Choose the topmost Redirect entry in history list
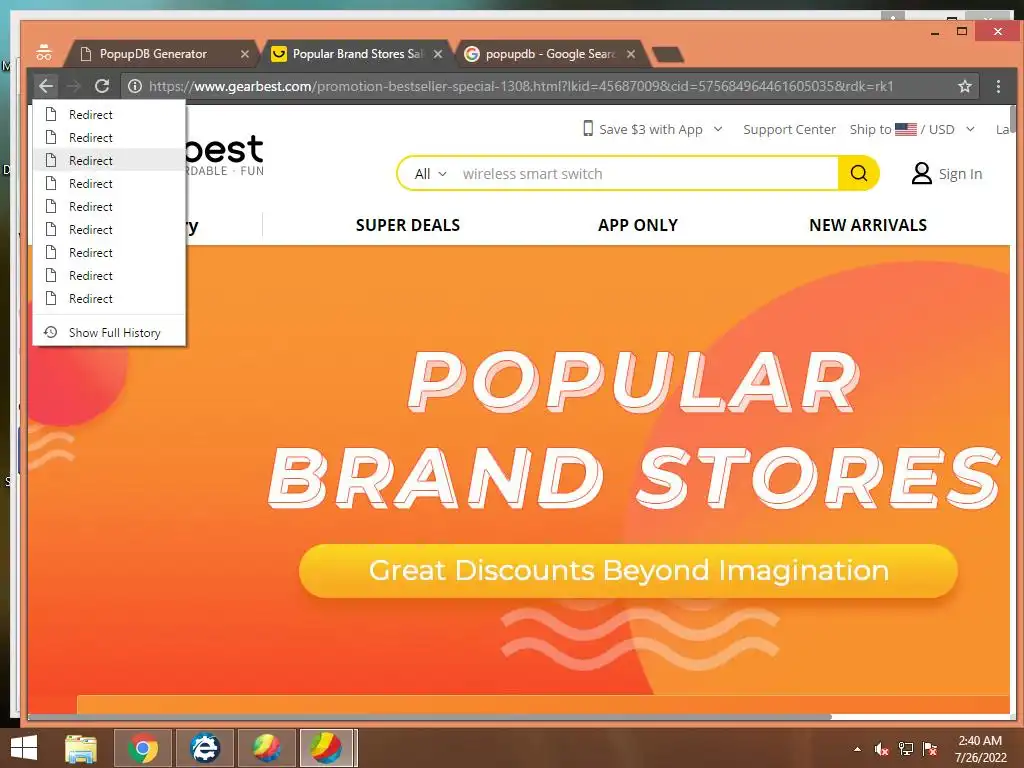 (x=109, y=114)
